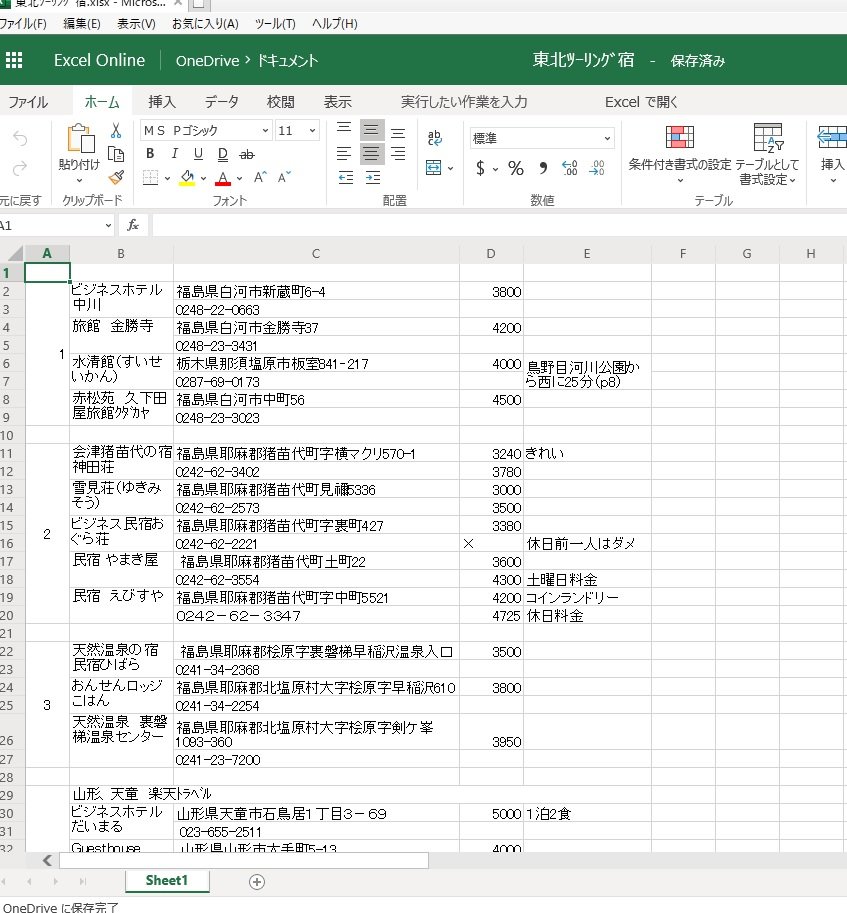This screenshot has width=847, height=913.
Task: Open the font color dropdown arrow
Action: click(x=239, y=178)
